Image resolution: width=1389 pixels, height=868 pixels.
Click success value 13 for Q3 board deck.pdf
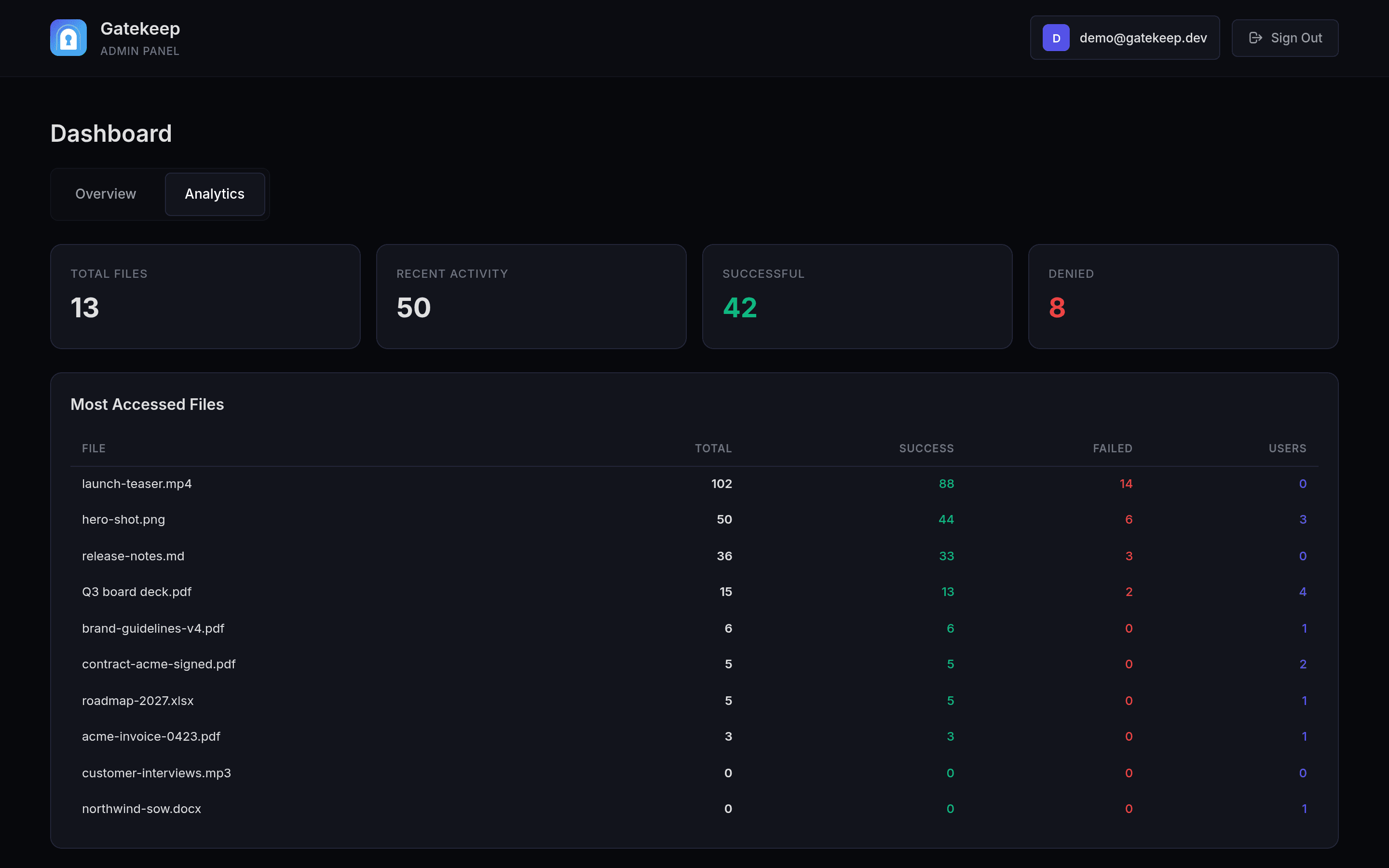(x=948, y=592)
